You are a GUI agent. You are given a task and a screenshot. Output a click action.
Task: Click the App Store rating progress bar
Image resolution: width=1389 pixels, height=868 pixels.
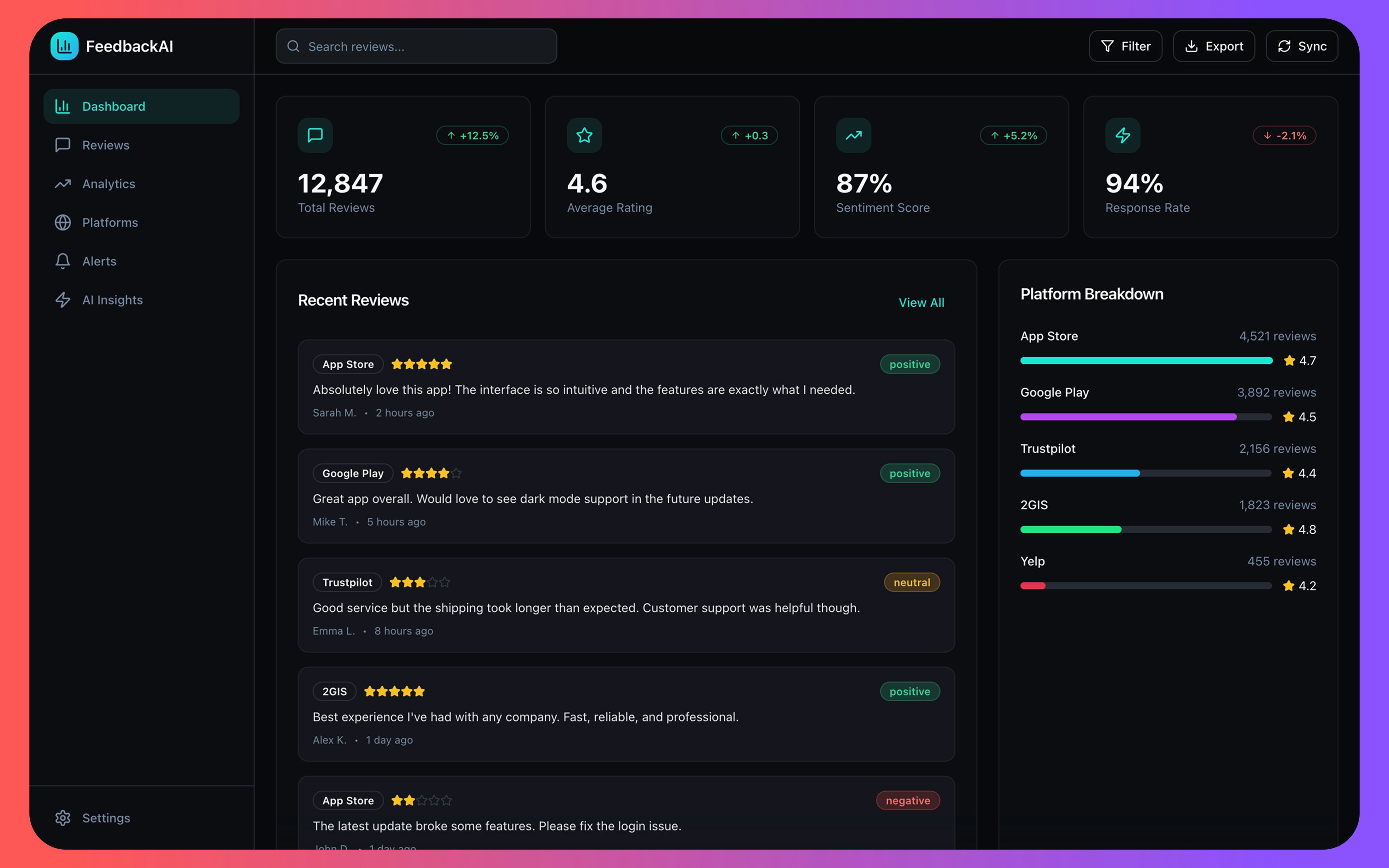1145,361
